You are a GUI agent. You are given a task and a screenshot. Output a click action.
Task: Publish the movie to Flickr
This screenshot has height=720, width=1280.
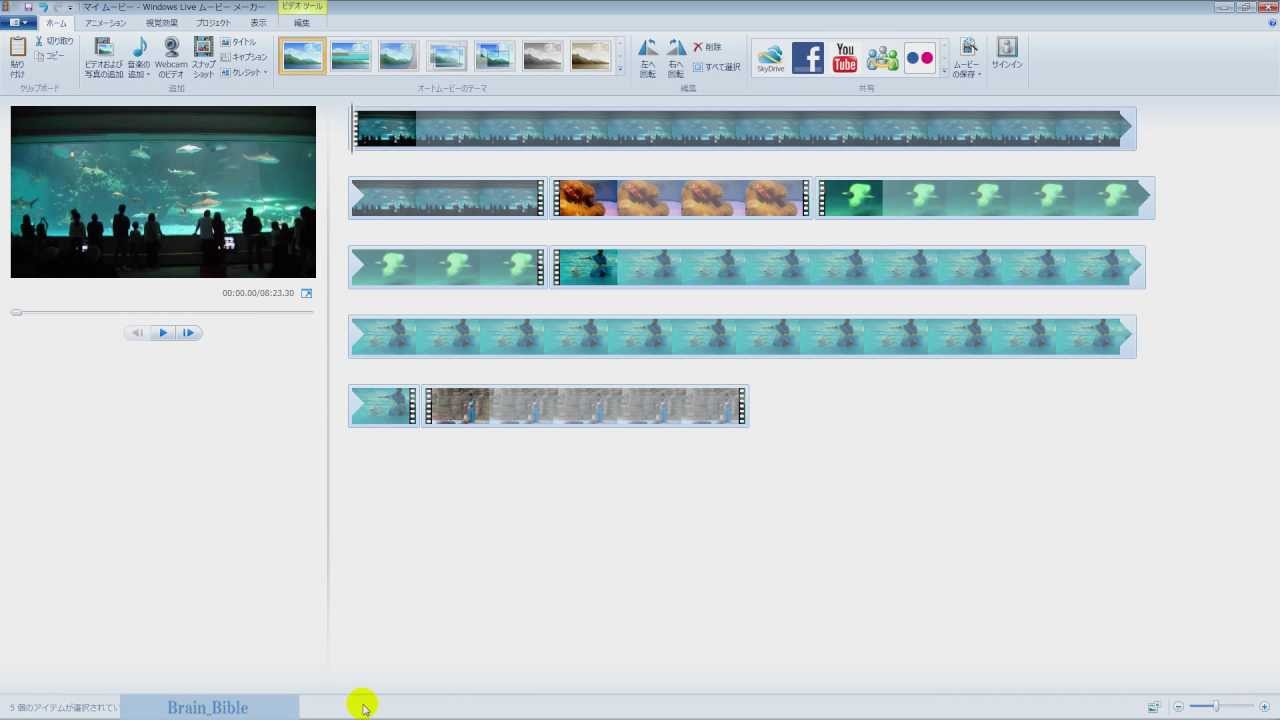coord(919,58)
